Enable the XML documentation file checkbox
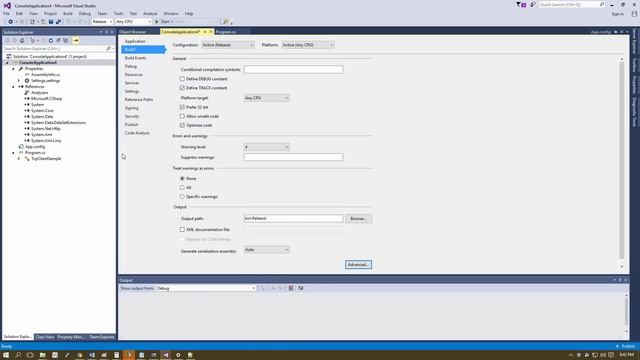This screenshot has width=640, height=360. click(182, 229)
